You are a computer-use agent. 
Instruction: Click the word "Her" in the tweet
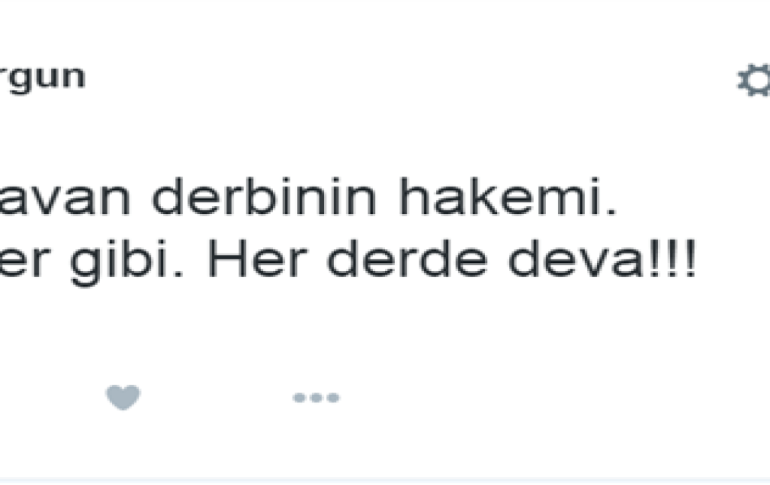click(258, 259)
